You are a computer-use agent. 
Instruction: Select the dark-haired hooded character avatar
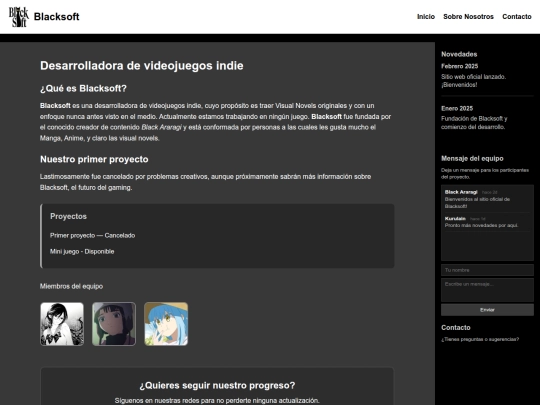click(114, 324)
